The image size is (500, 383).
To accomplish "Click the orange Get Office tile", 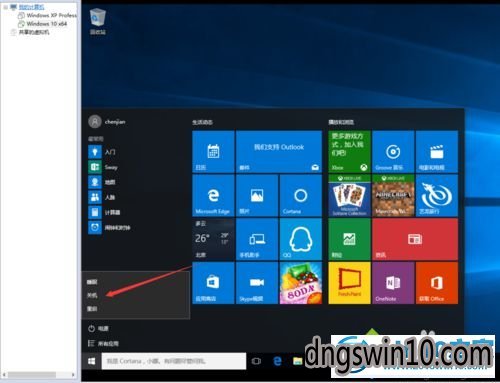I will 437,283.
